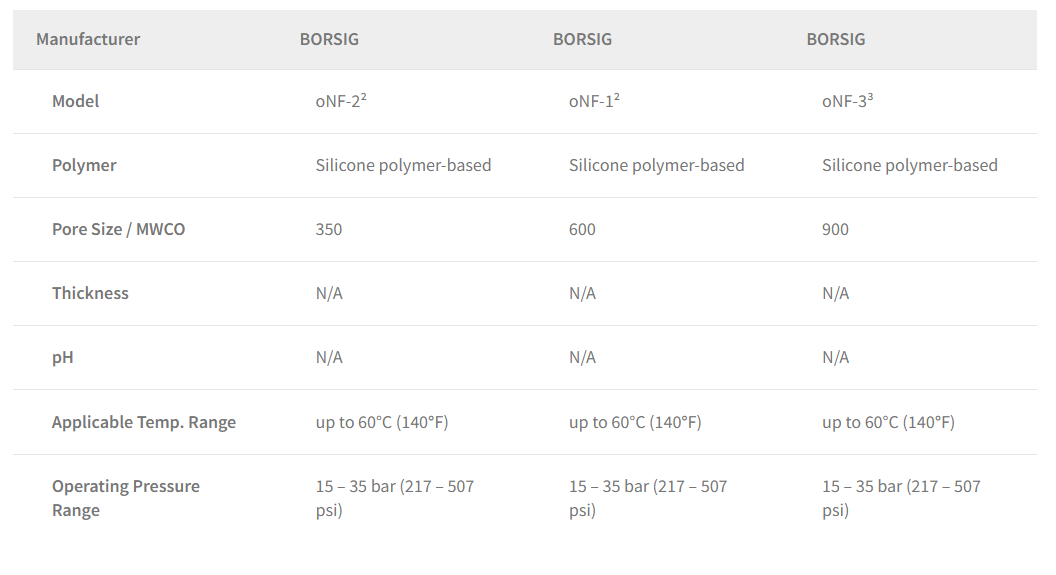Select the Pore Size / MWCO label
This screenshot has height=575, width=1056.
click(119, 230)
